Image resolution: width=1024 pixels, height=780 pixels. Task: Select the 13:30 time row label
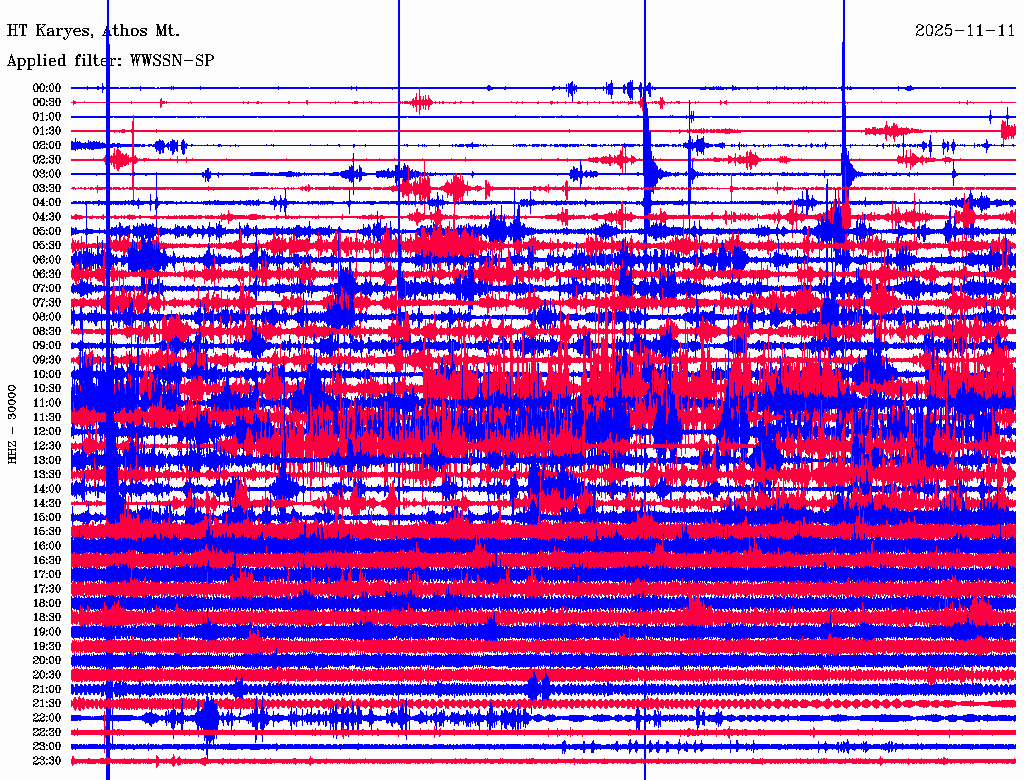[x=47, y=475]
